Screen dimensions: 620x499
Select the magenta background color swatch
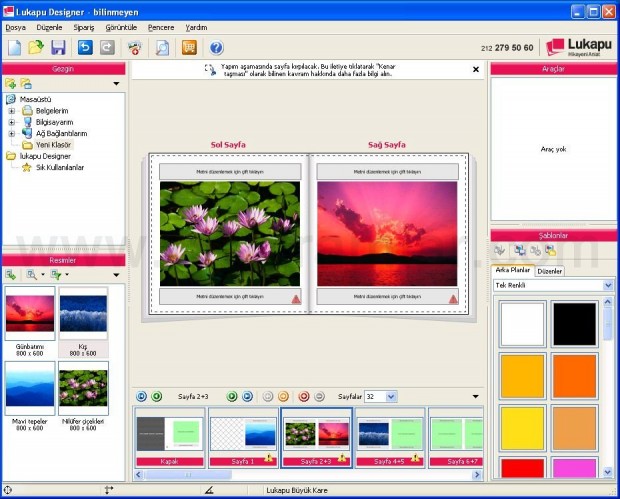(574, 468)
